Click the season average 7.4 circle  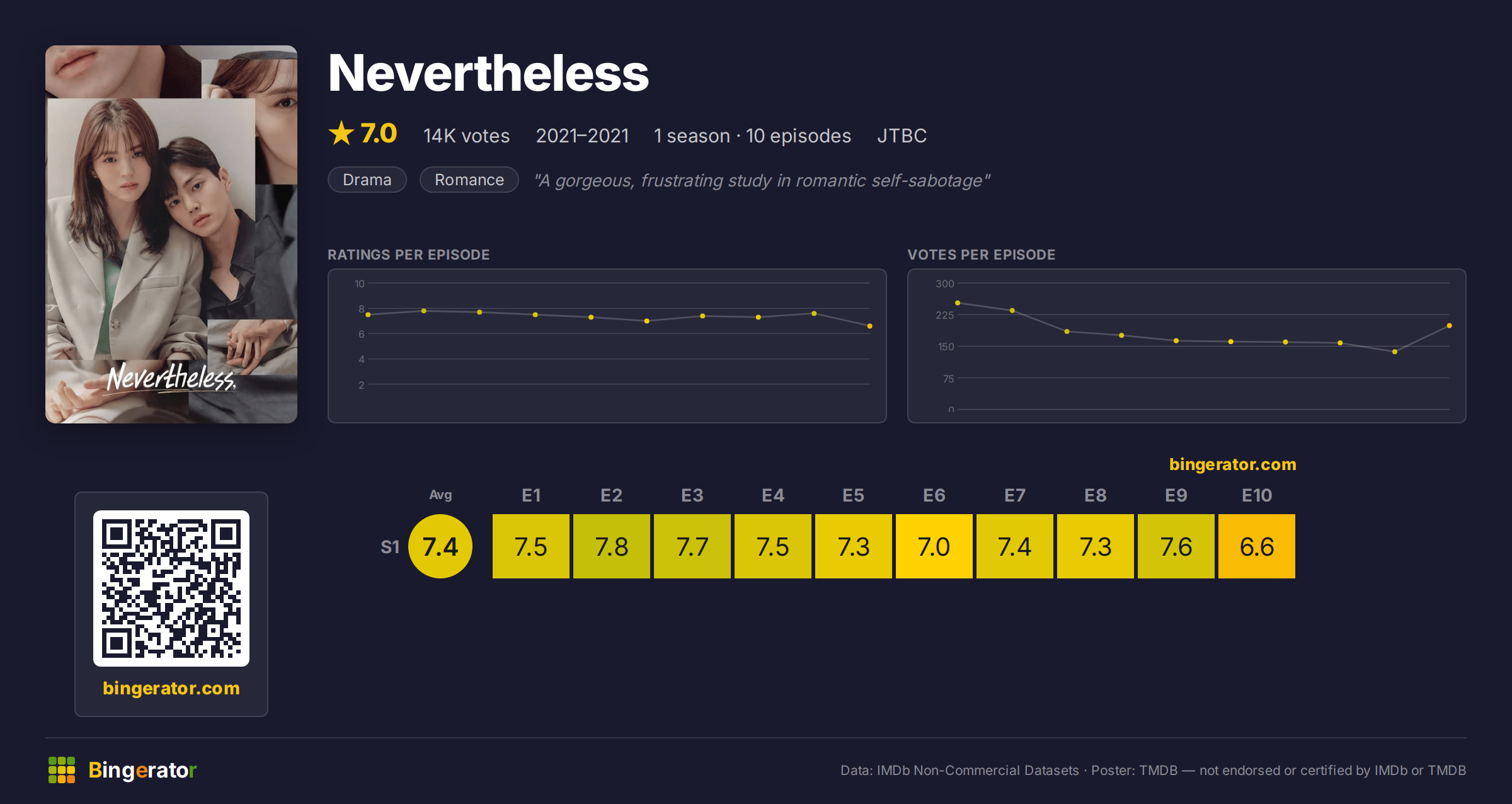(440, 546)
